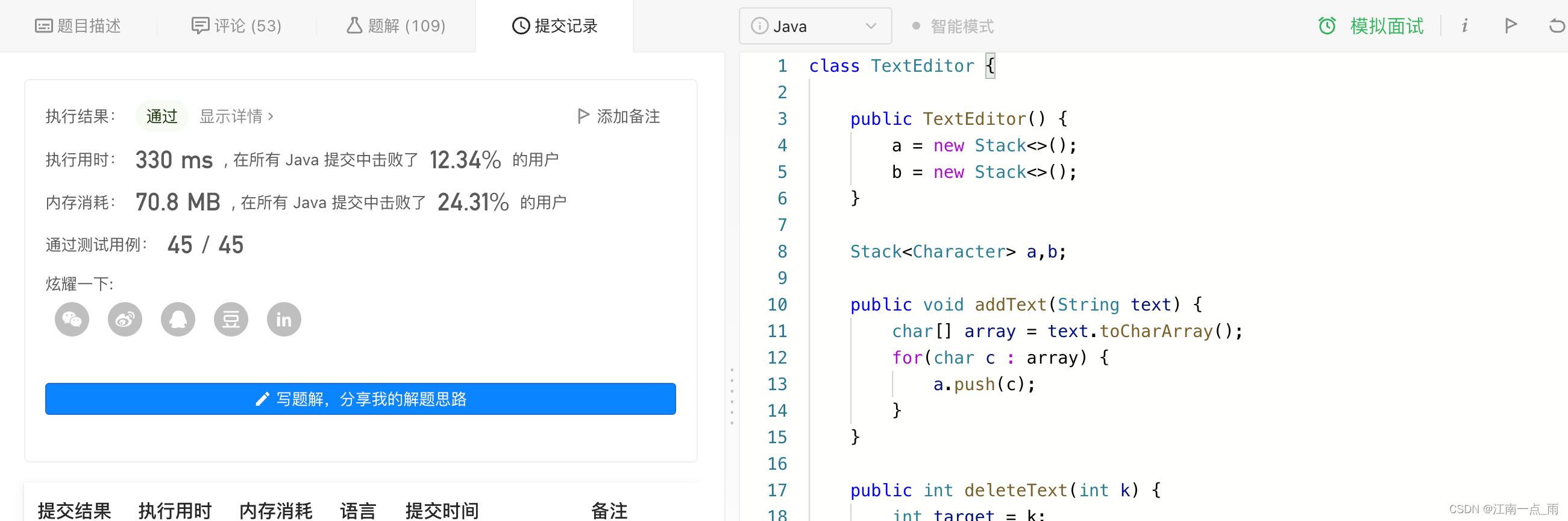Open the 题解 (109) tab
The width and height of the screenshot is (1568, 521).
tap(397, 26)
